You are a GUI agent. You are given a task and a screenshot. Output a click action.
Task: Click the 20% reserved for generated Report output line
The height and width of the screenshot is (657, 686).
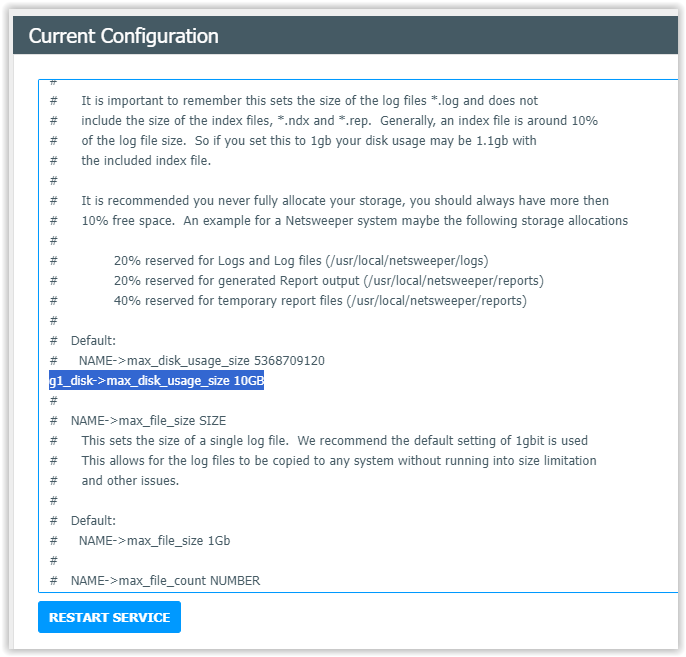(x=297, y=281)
